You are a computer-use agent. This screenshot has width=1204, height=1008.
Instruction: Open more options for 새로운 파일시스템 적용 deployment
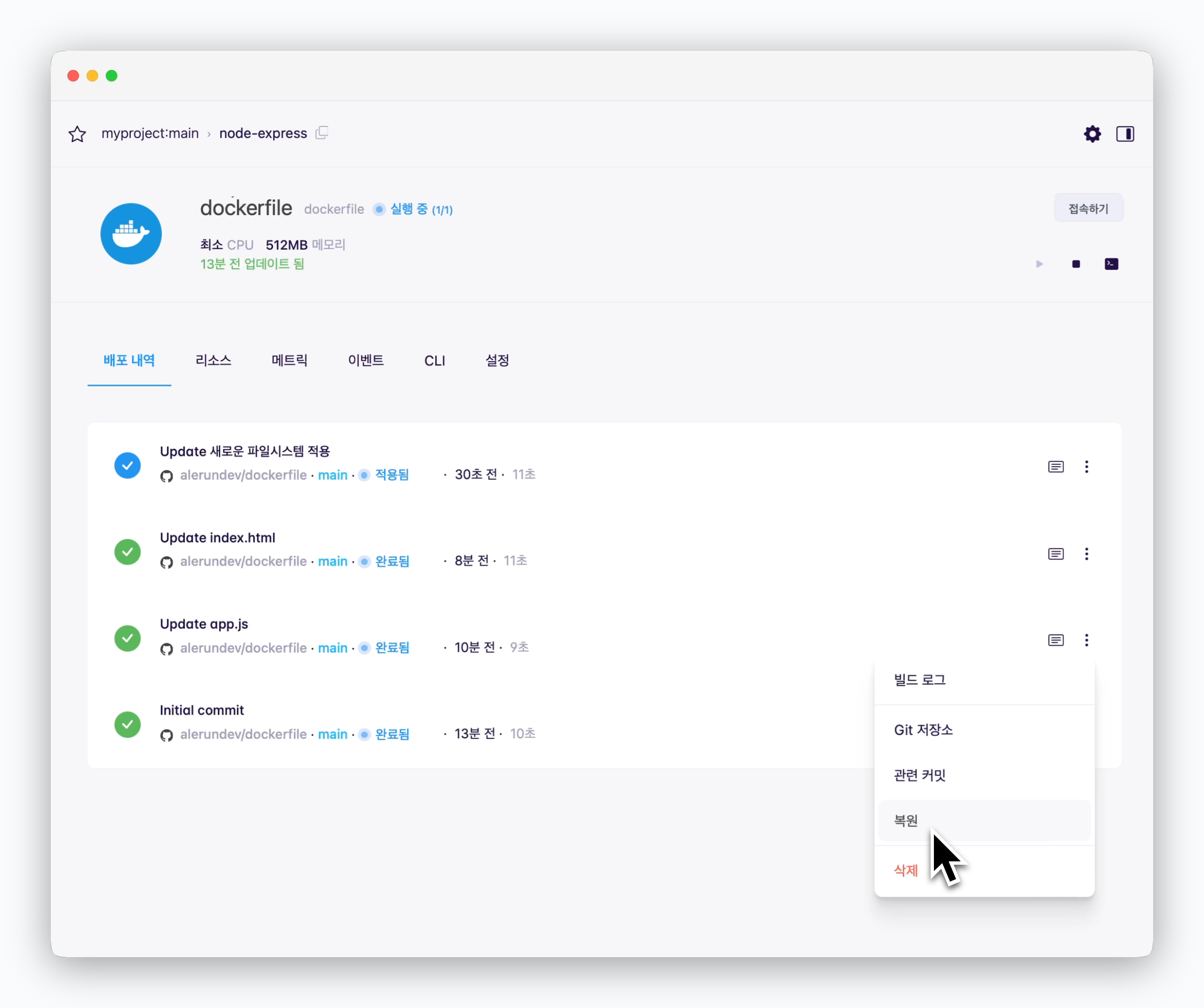point(1086,466)
